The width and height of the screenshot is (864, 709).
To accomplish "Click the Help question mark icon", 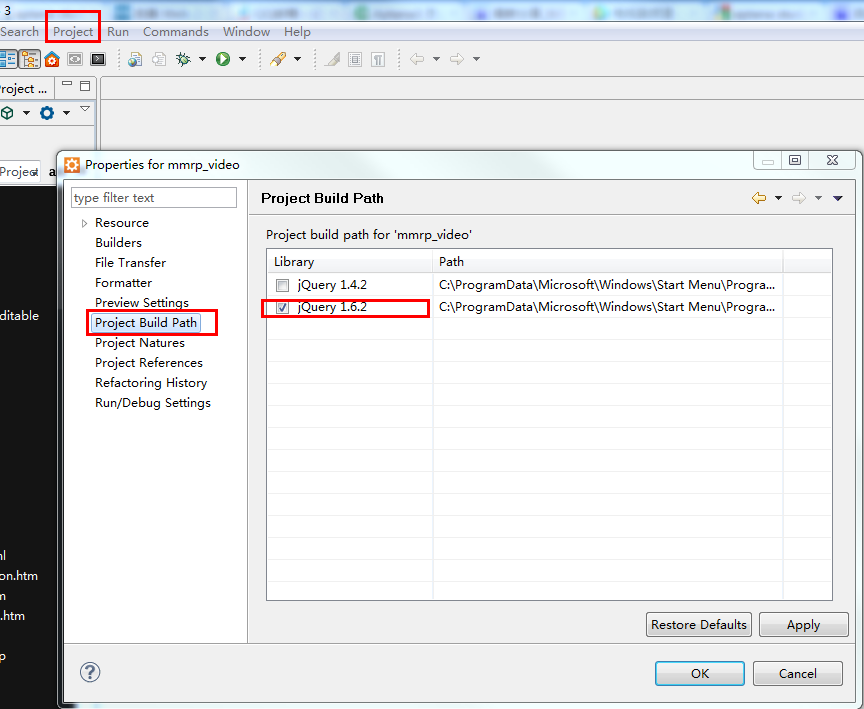I will click(90, 672).
